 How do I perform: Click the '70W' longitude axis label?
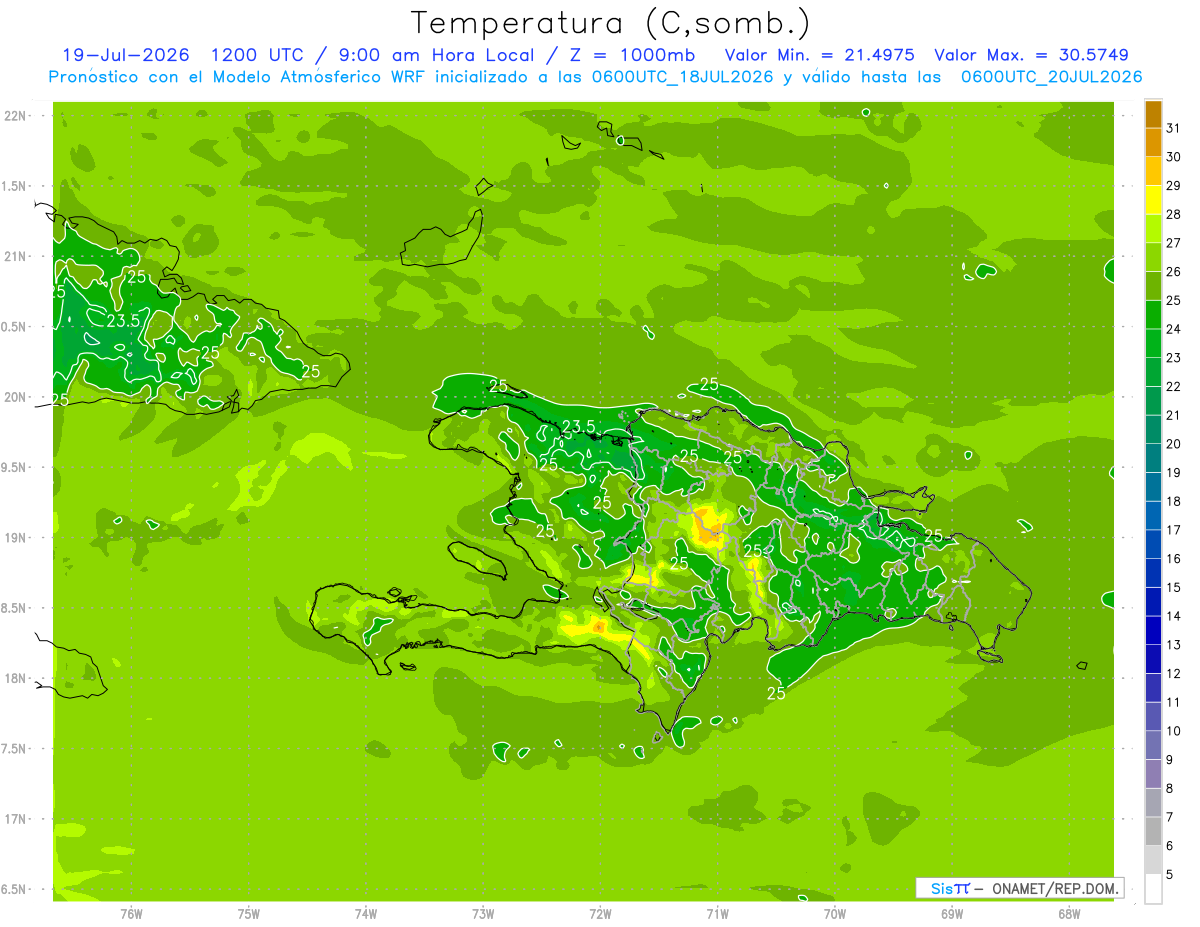tap(835, 914)
